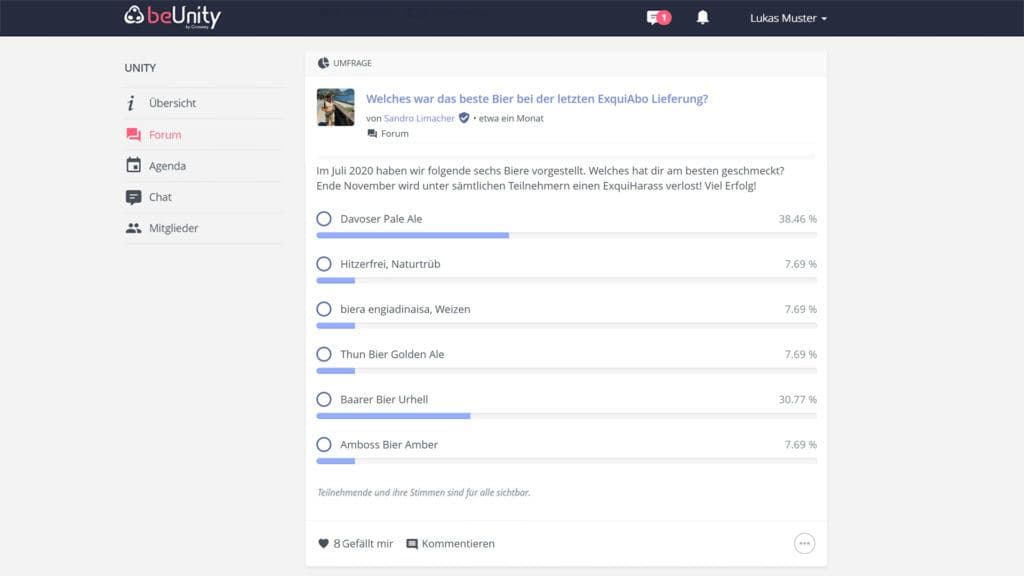Open Sandro Limacher's profile link

(x=419, y=118)
